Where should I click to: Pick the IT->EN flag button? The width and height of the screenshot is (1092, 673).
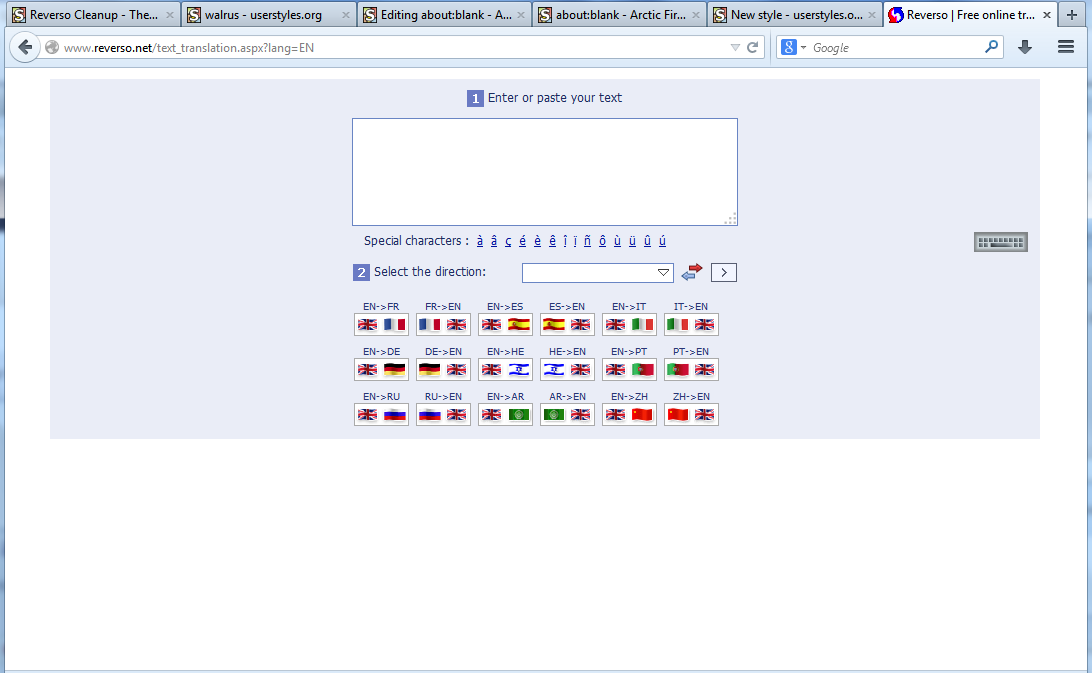691,325
